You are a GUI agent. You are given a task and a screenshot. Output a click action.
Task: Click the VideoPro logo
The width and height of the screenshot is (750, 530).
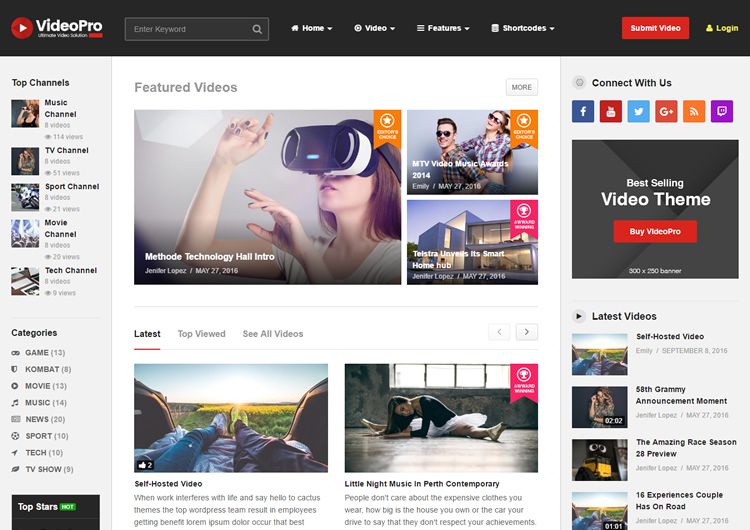coord(57,28)
